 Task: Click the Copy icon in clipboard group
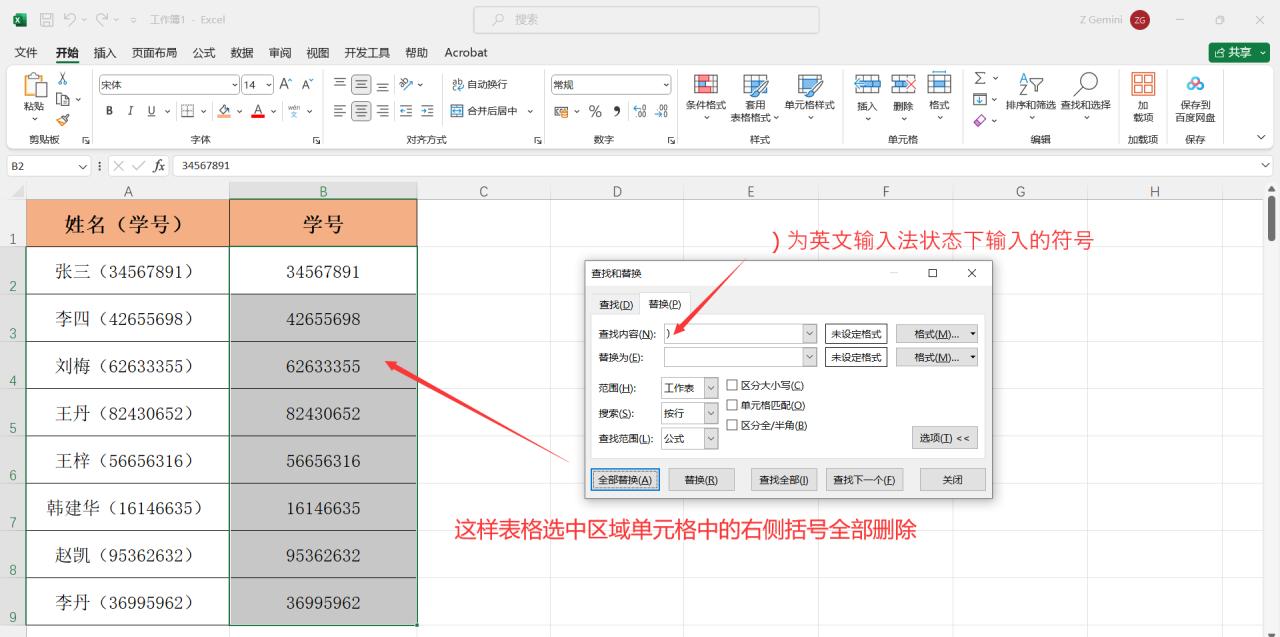[63, 99]
